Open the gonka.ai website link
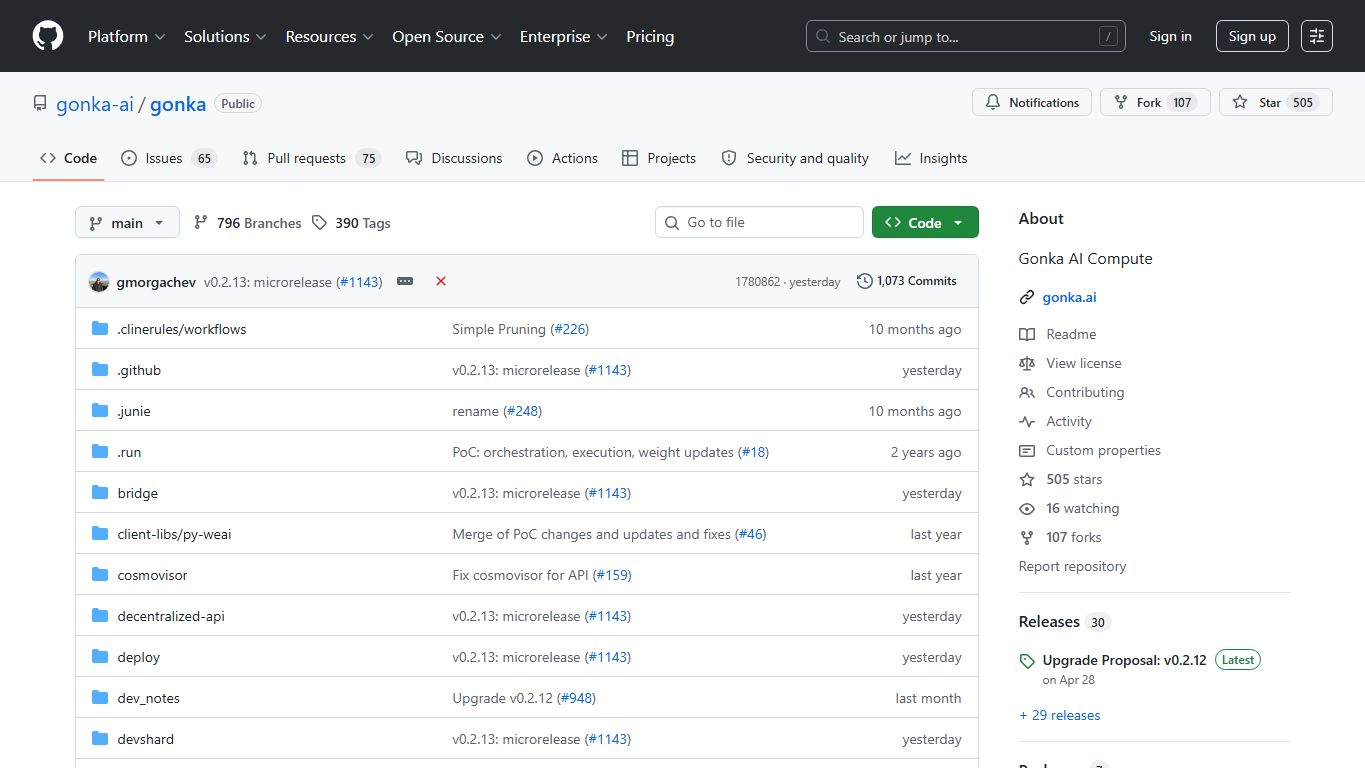 [x=1069, y=297]
